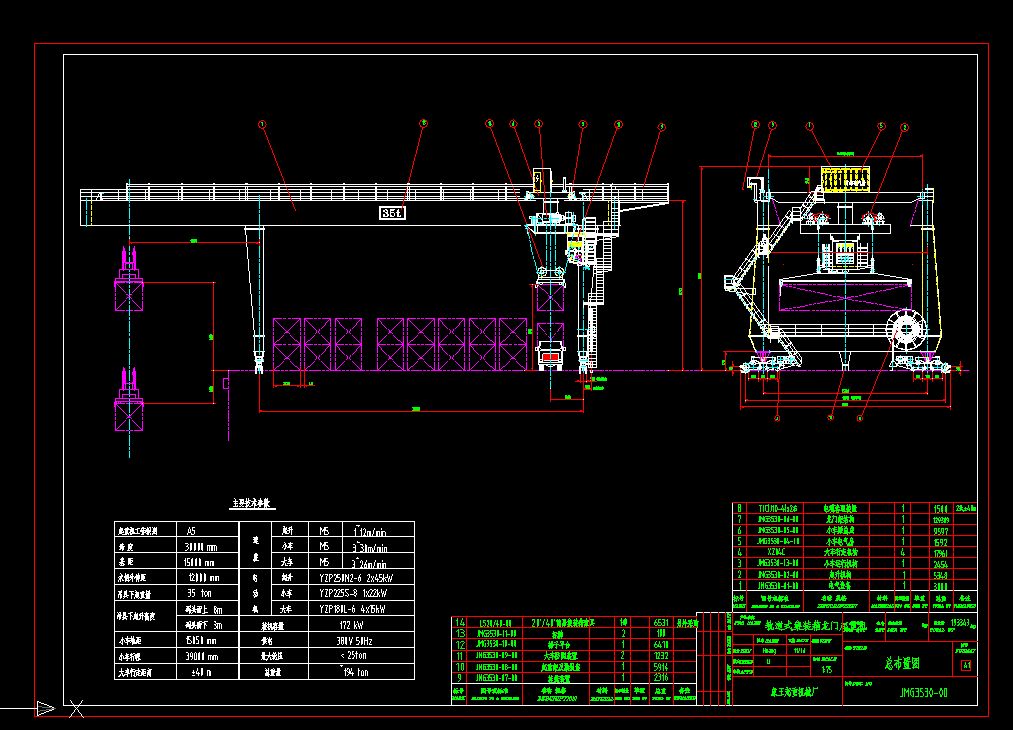Select item number '12' in the parts list

pos(460,645)
